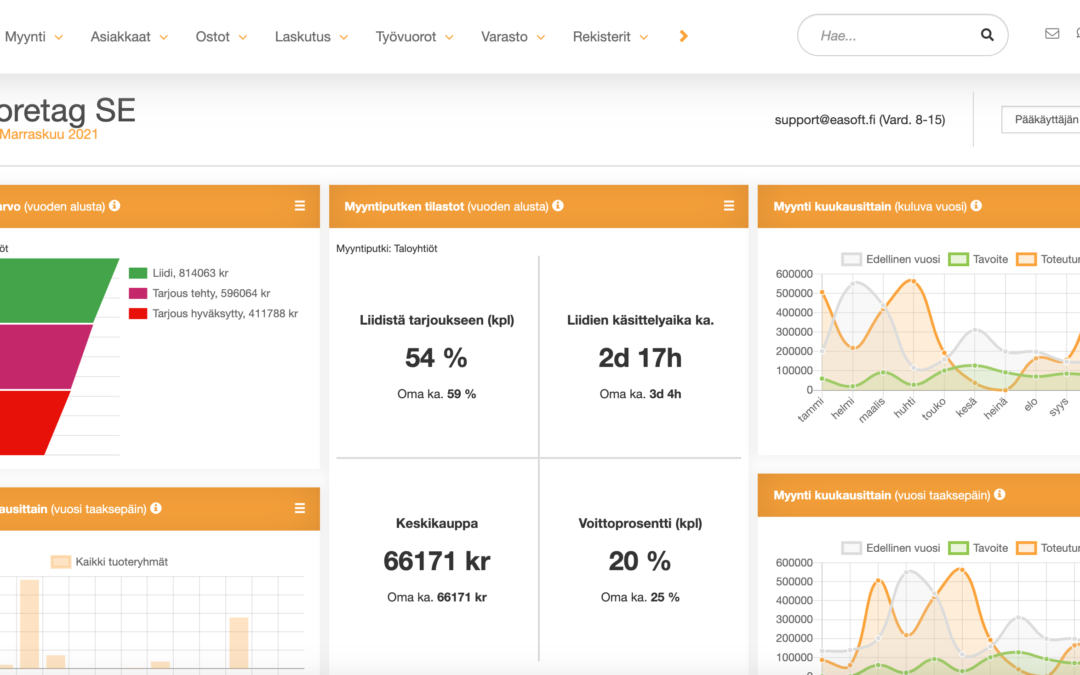Image resolution: width=1080 pixels, height=675 pixels.
Task: Expand Asiakkaat dropdown chevron
Action: [x=164, y=37]
